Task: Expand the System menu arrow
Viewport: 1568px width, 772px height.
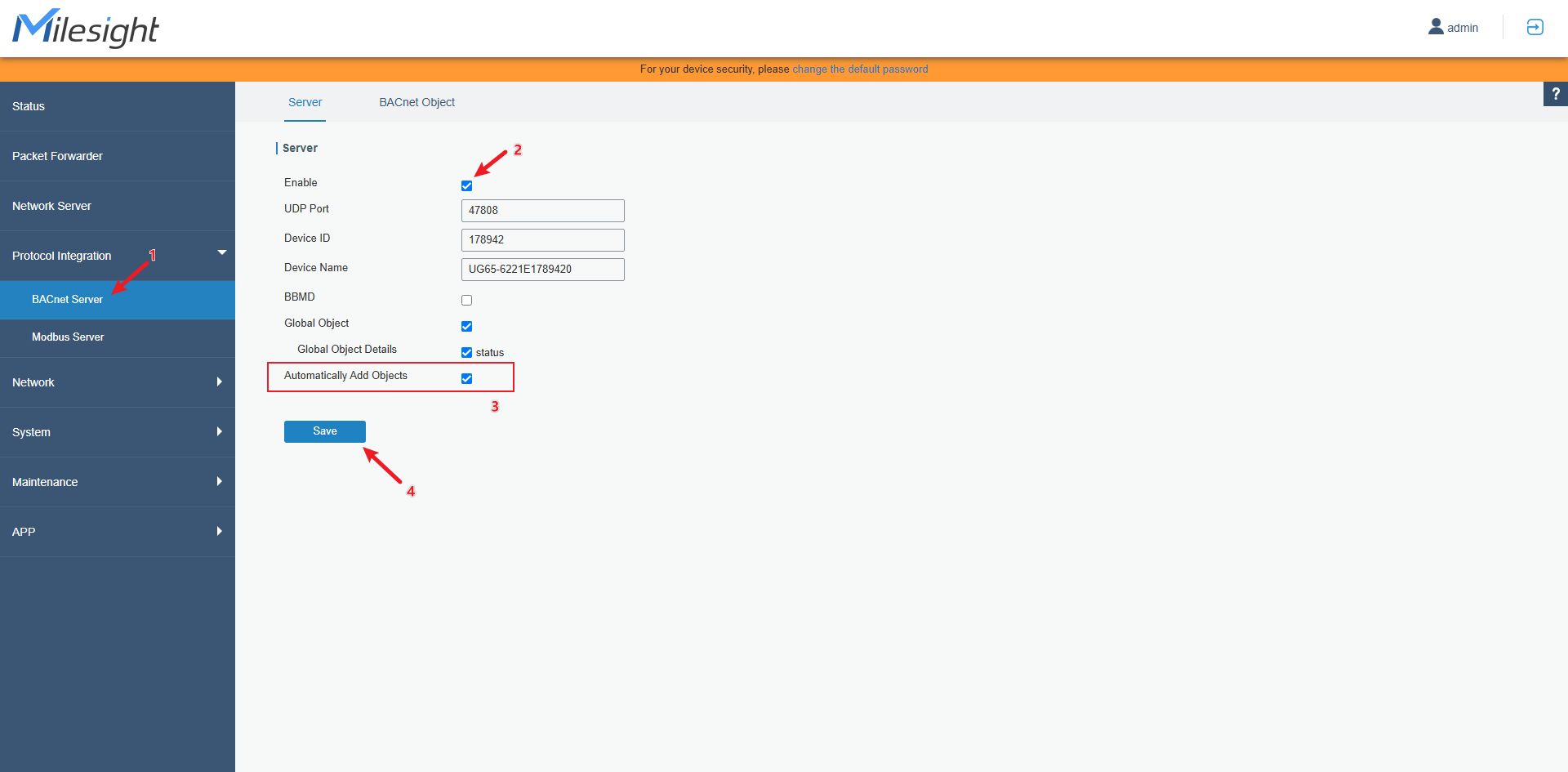Action: pos(219,431)
